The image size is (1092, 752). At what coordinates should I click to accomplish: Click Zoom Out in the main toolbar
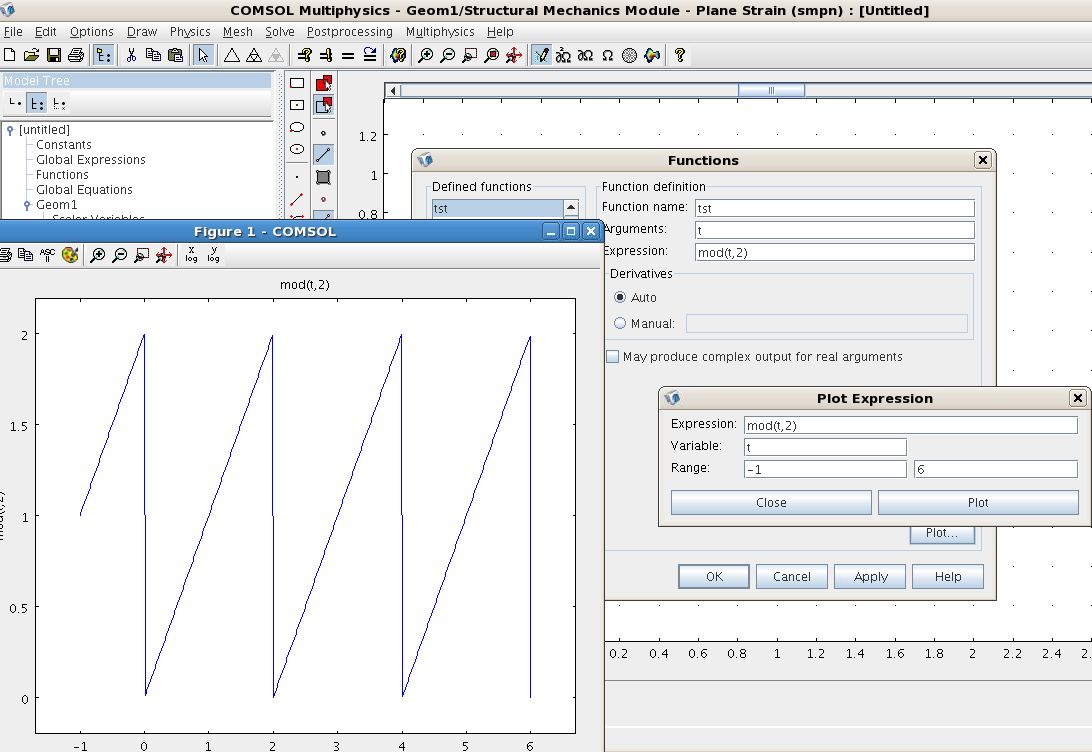447,55
